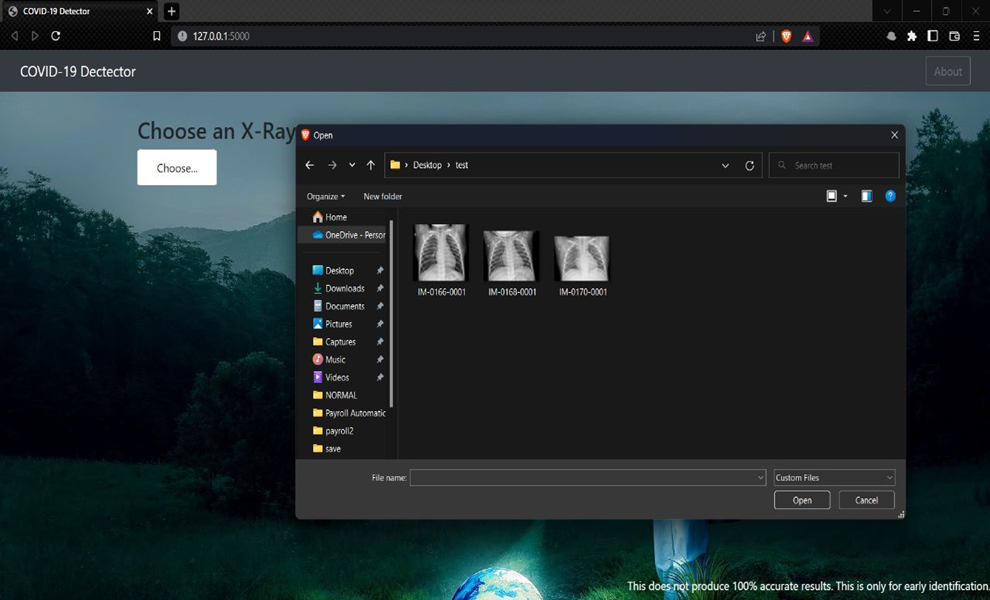Screen dimensions: 990x600
Task: Select Documents in the navigation pane
Action: [x=338, y=306]
